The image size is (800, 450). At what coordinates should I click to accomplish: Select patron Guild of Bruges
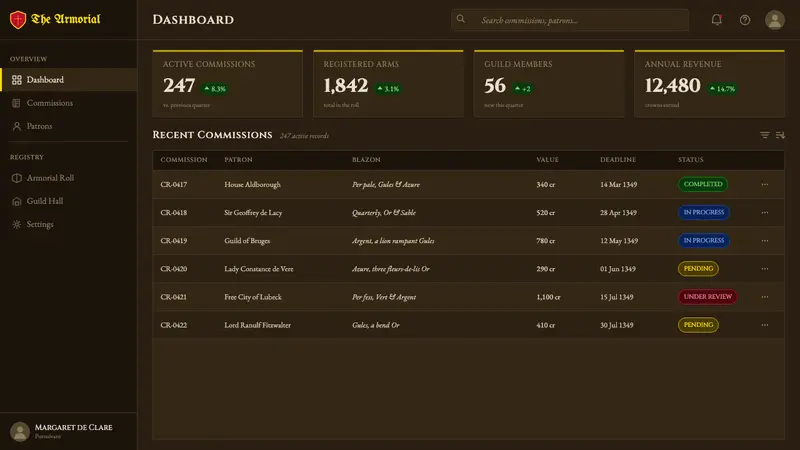click(247, 241)
